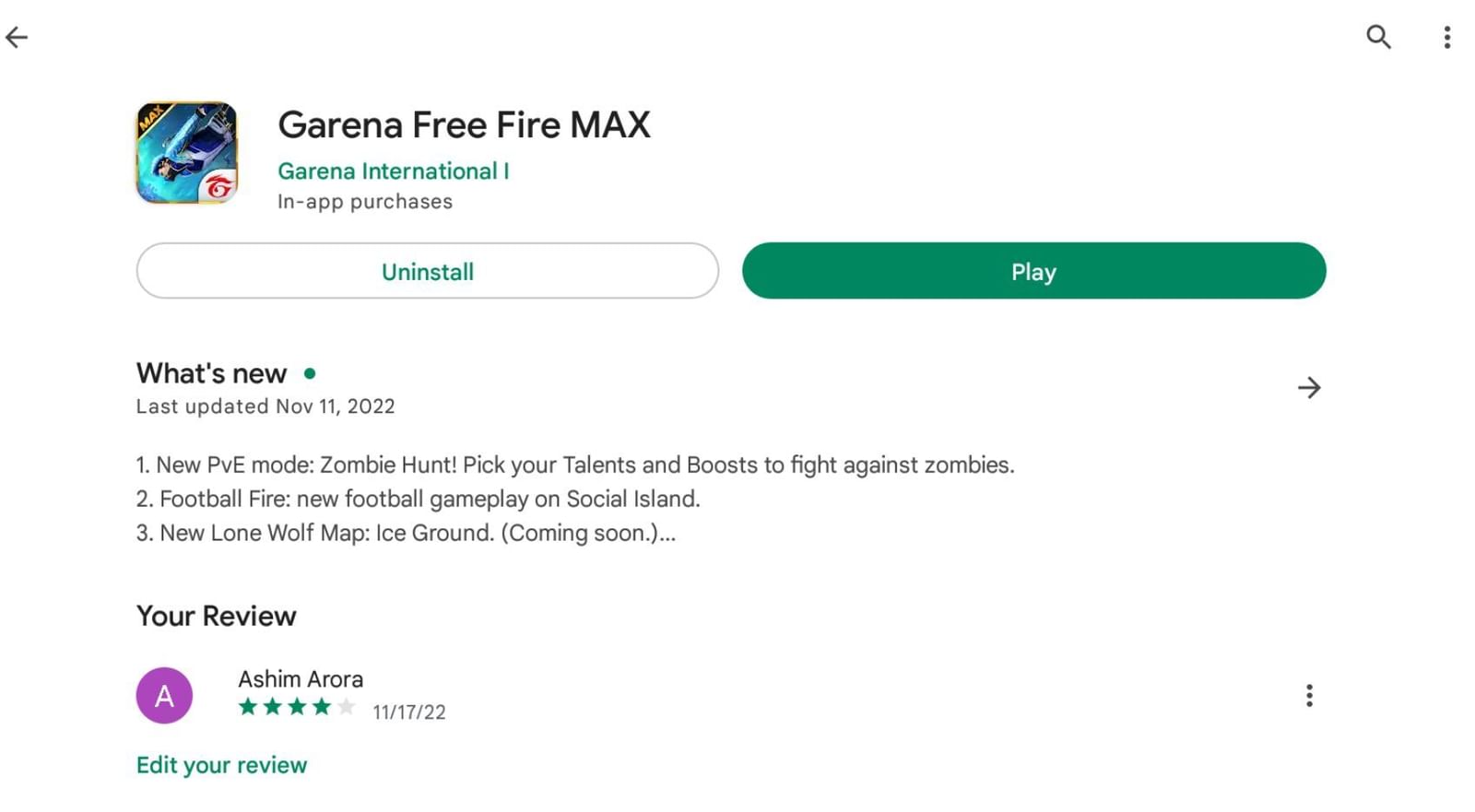Viewport: 1475px width, 812px height.
Task: Tap Edit your review
Action: click(x=221, y=764)
